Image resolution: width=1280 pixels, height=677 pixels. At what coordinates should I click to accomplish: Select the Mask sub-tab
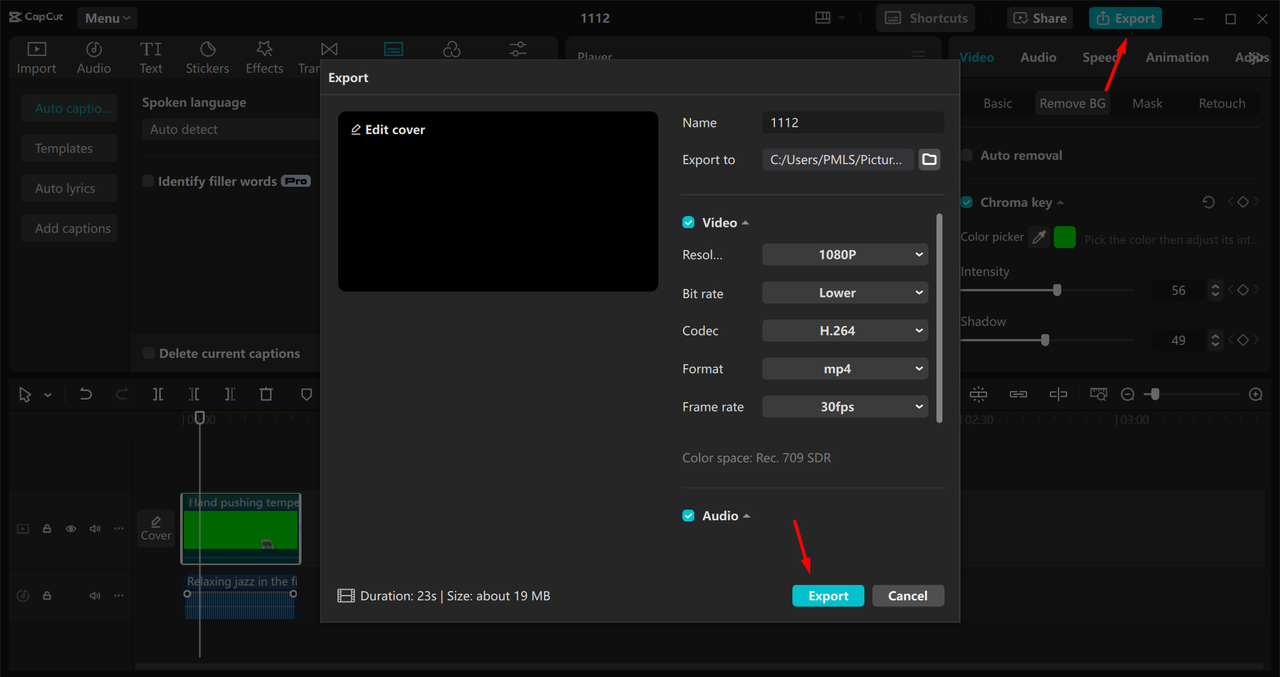click(x=1147, y=103)
